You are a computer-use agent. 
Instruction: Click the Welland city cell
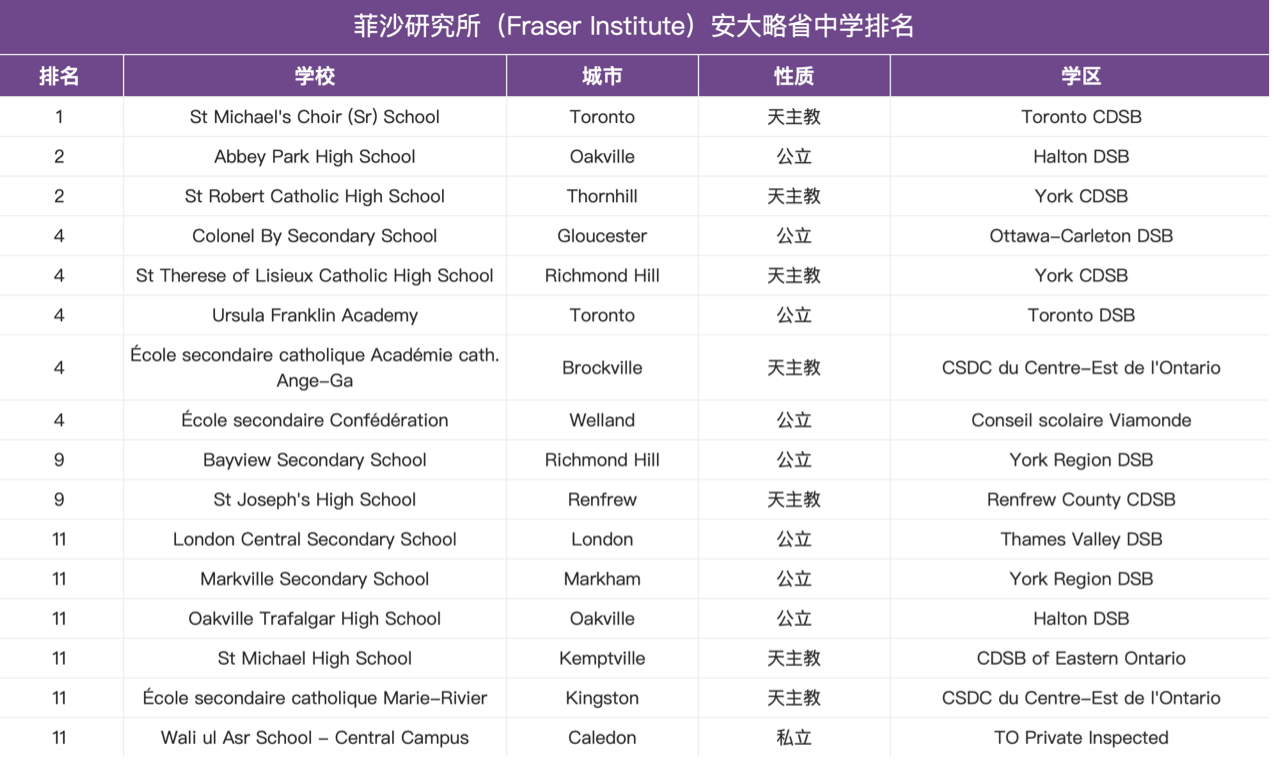click(x=602, y=420)
